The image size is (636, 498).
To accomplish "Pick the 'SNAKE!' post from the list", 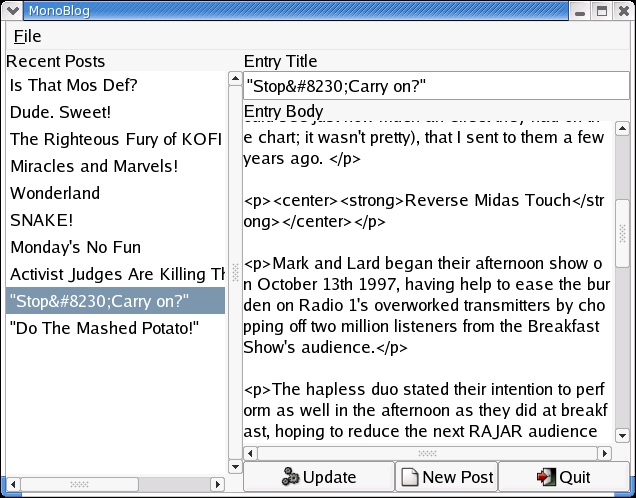I will [x=41, y=220].
